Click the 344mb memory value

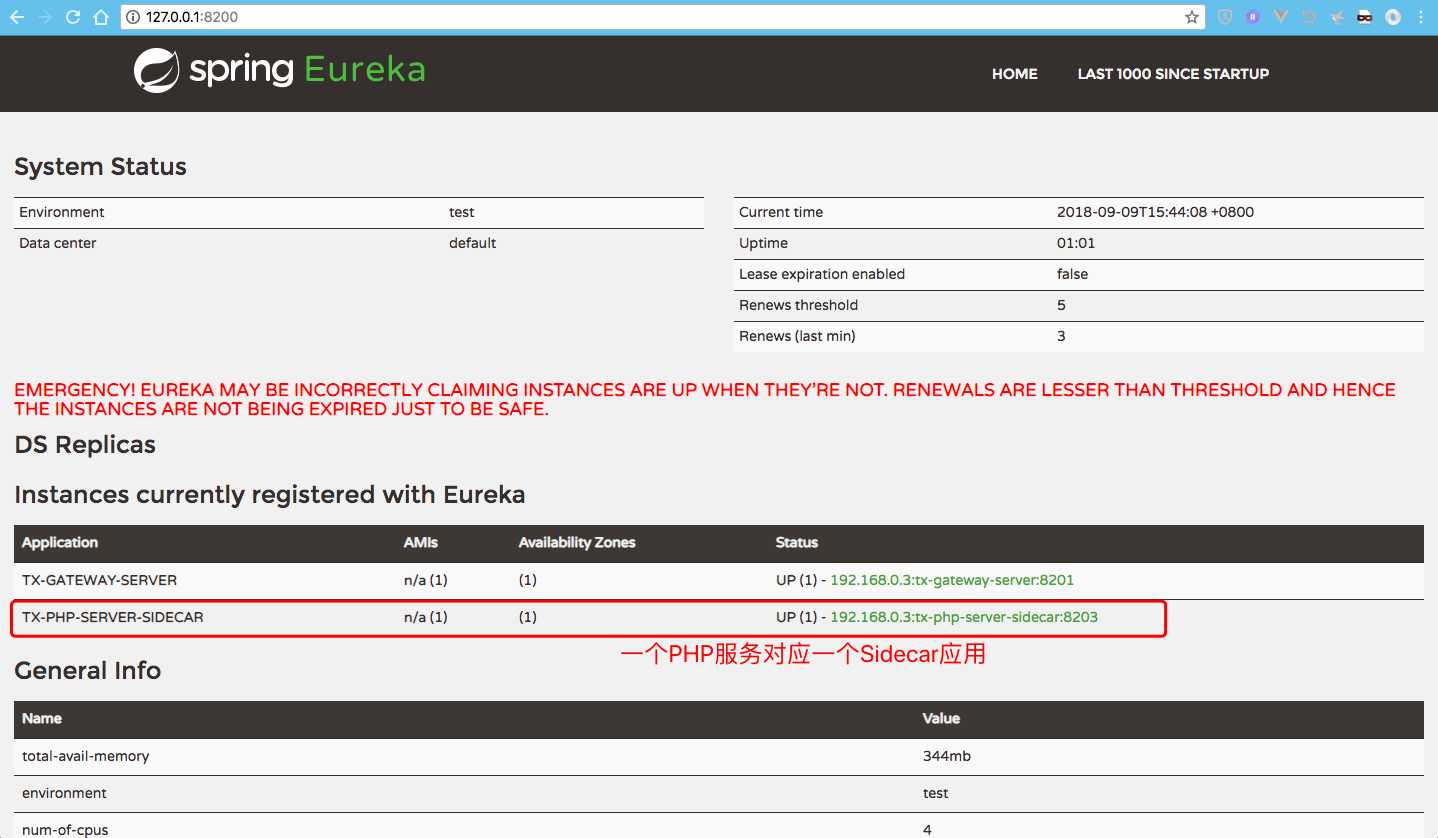coord(947,756)
